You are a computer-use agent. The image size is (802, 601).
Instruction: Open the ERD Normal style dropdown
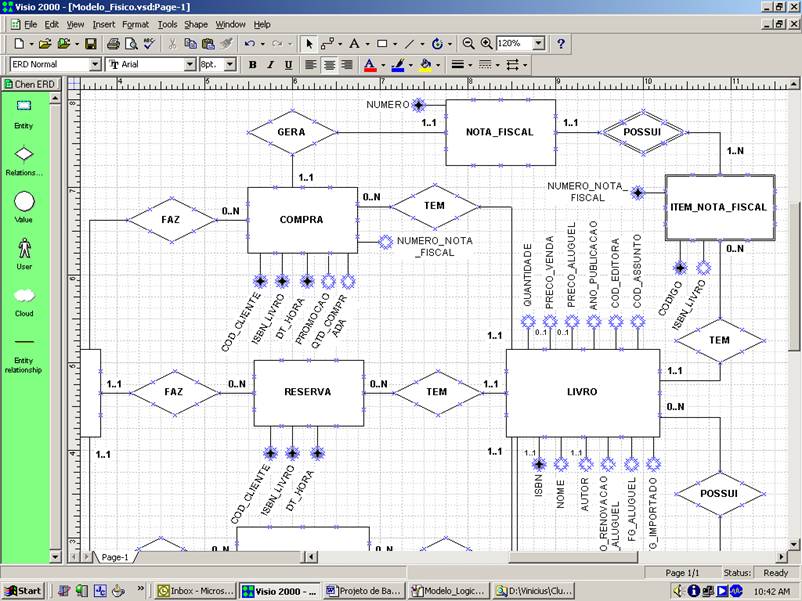[x=95, y=64]
